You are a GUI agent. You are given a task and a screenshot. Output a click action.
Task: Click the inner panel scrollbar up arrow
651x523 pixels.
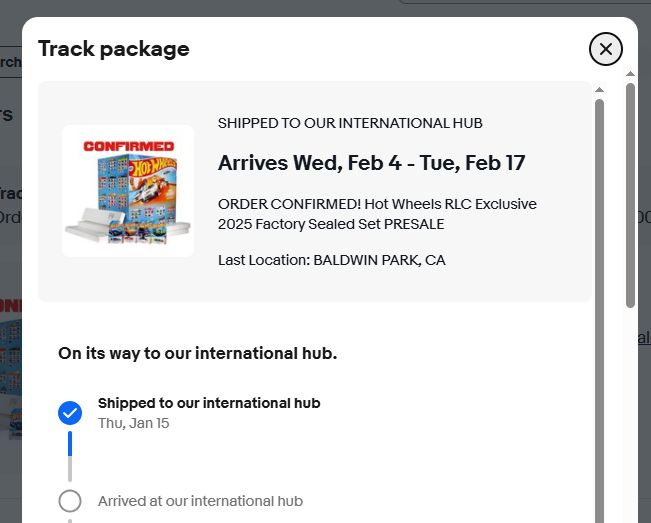click(599, 90)
